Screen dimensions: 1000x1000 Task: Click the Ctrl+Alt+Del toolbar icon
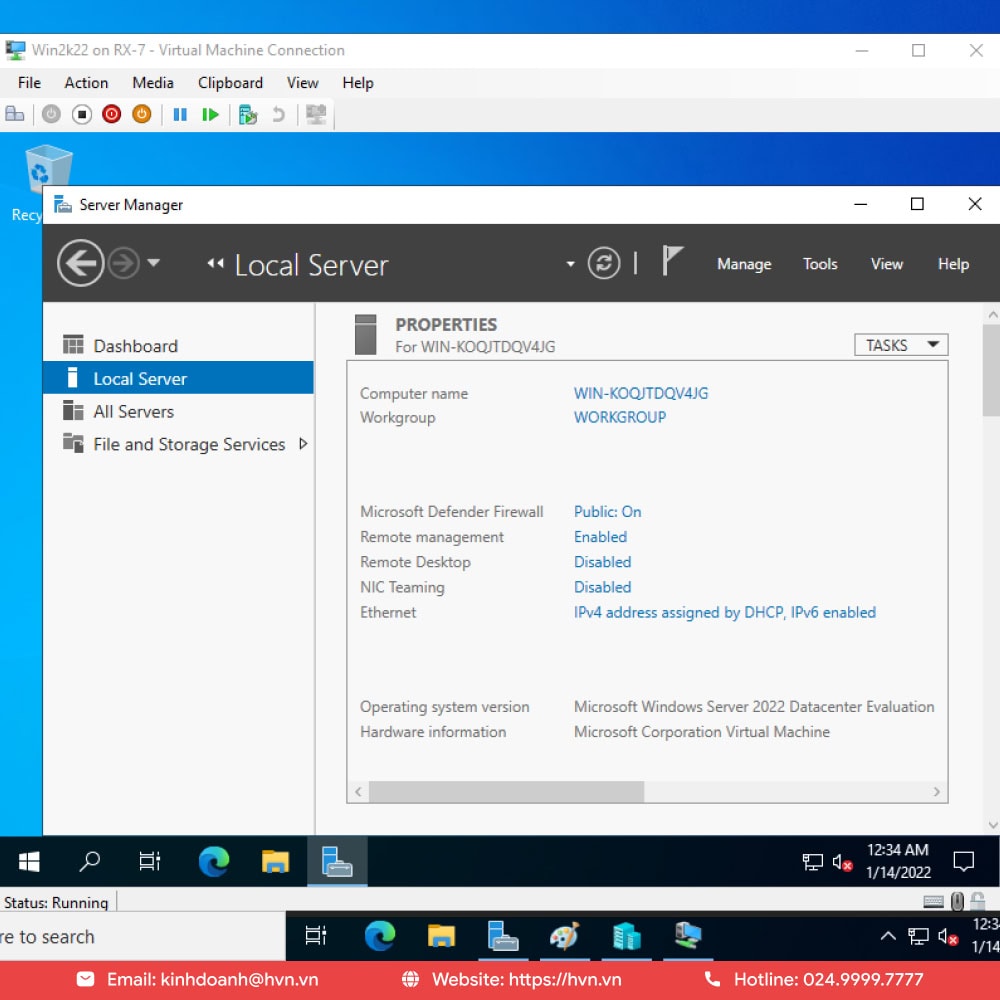click(14, 115)
